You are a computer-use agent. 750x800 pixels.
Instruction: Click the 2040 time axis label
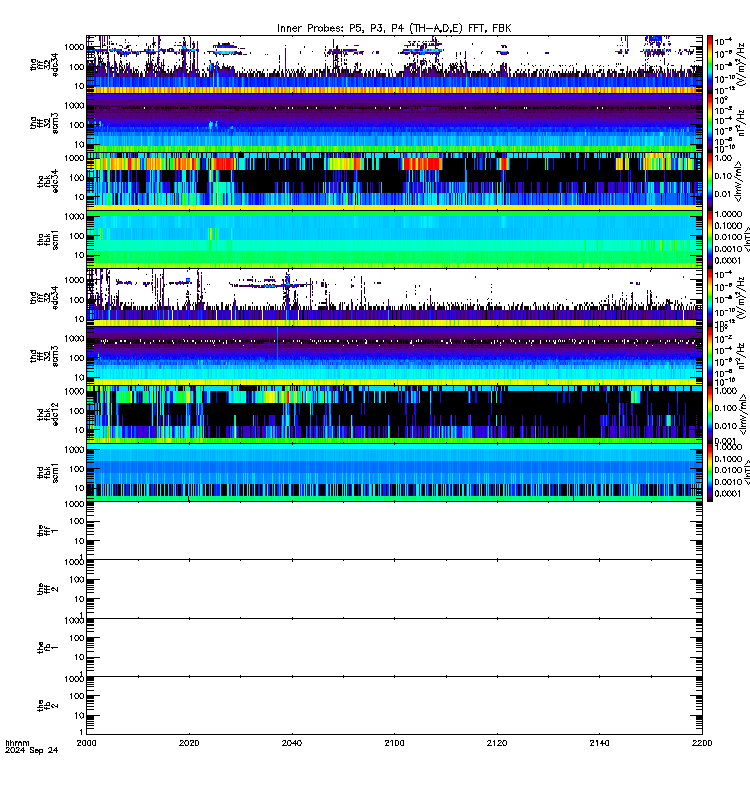pos(291,743)
